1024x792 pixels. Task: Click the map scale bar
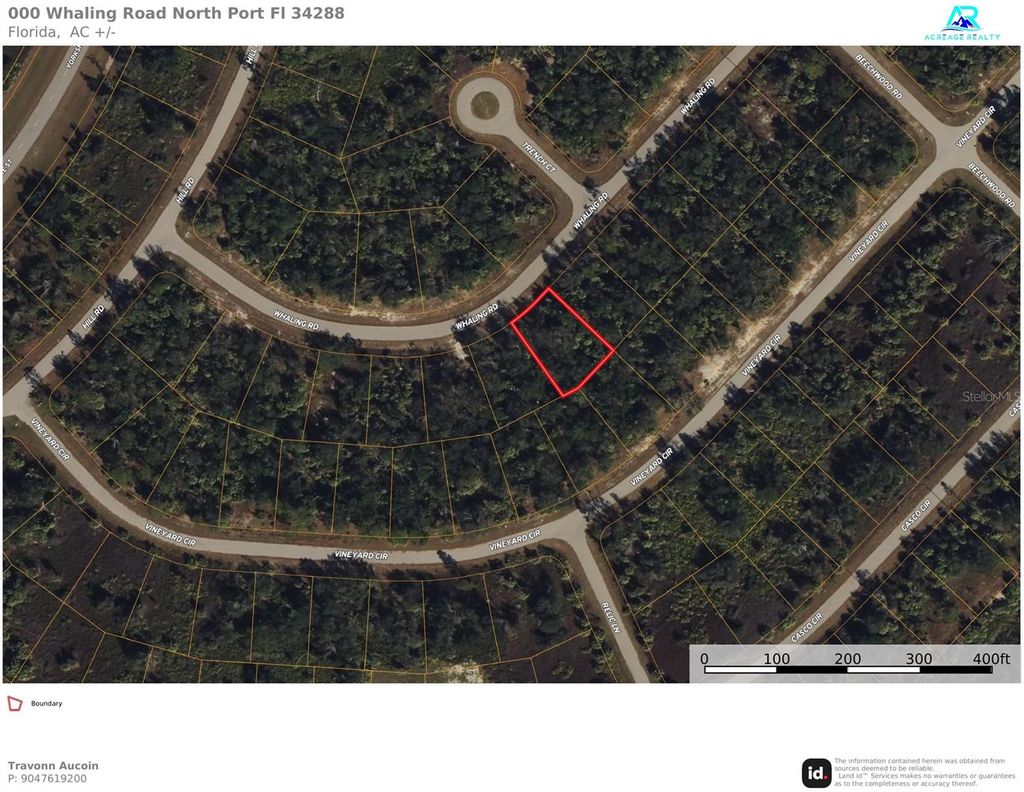(x=856, y=664)
